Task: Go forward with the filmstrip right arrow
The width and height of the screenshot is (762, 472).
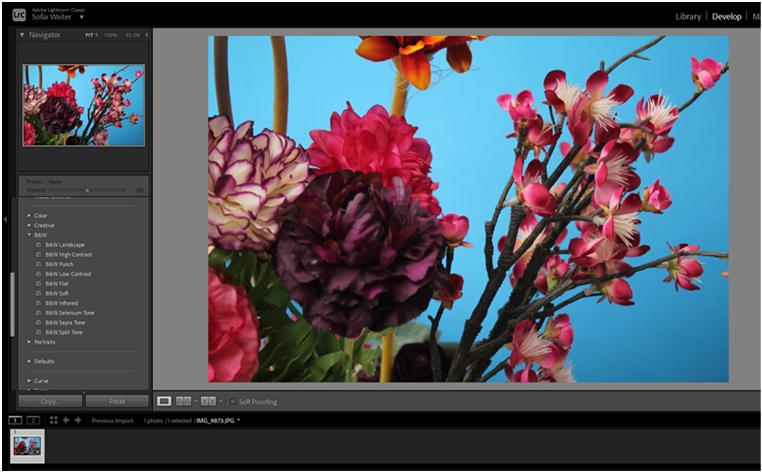Action: coord(78,420)
